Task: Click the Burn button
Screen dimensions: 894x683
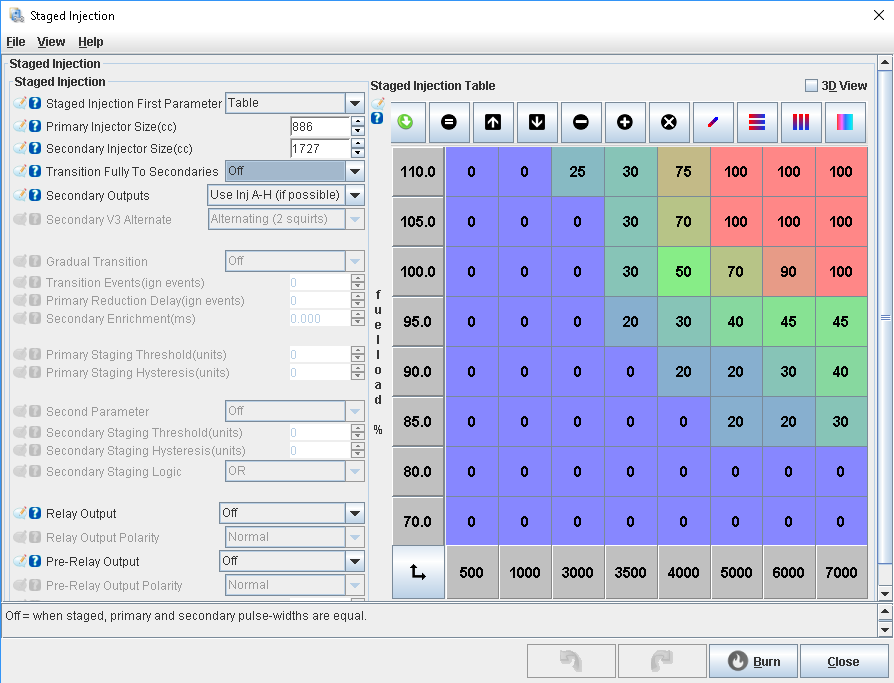Action: (753, 661)
